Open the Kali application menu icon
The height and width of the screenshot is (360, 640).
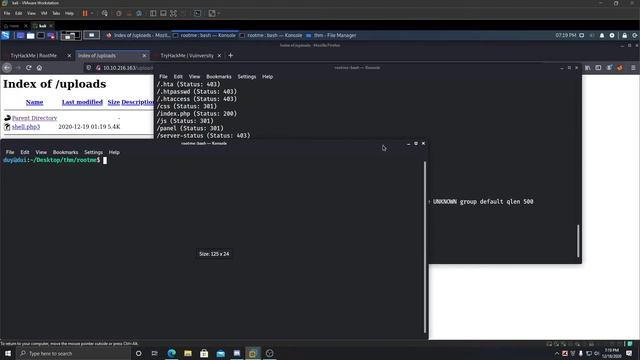(5, 36)
